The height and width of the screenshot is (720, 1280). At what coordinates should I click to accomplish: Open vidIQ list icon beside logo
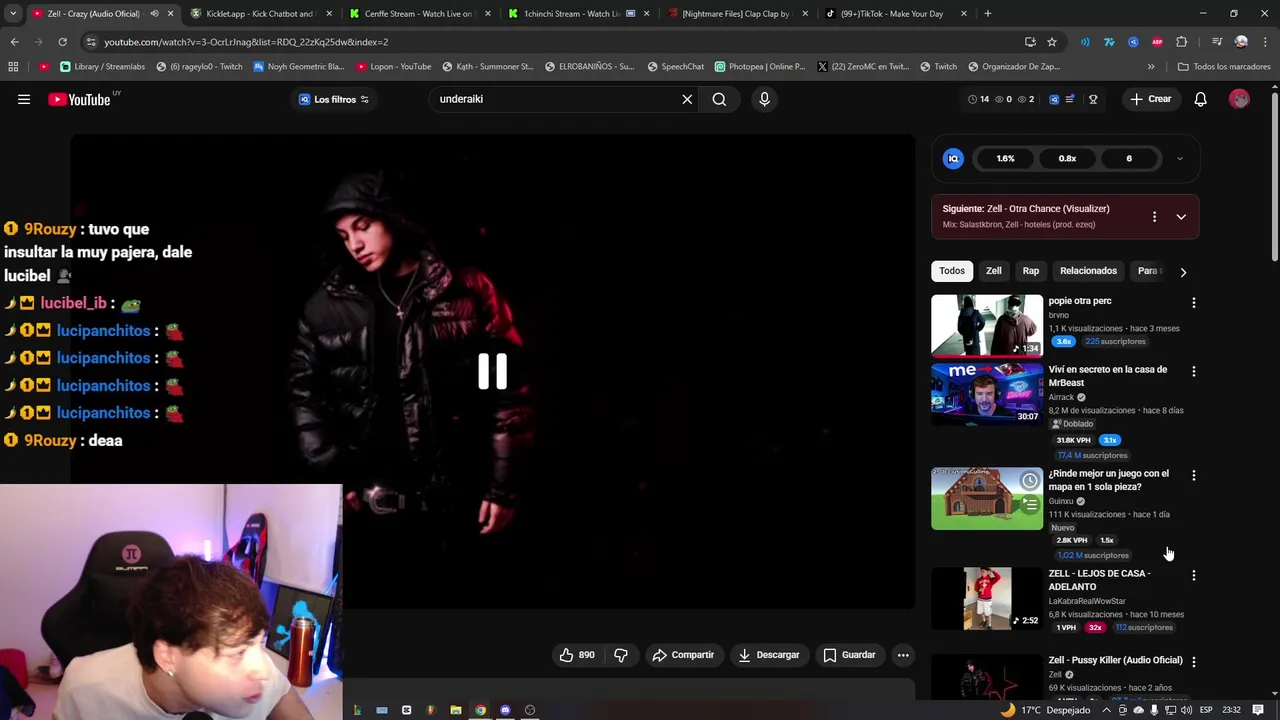coord(1070,99)
